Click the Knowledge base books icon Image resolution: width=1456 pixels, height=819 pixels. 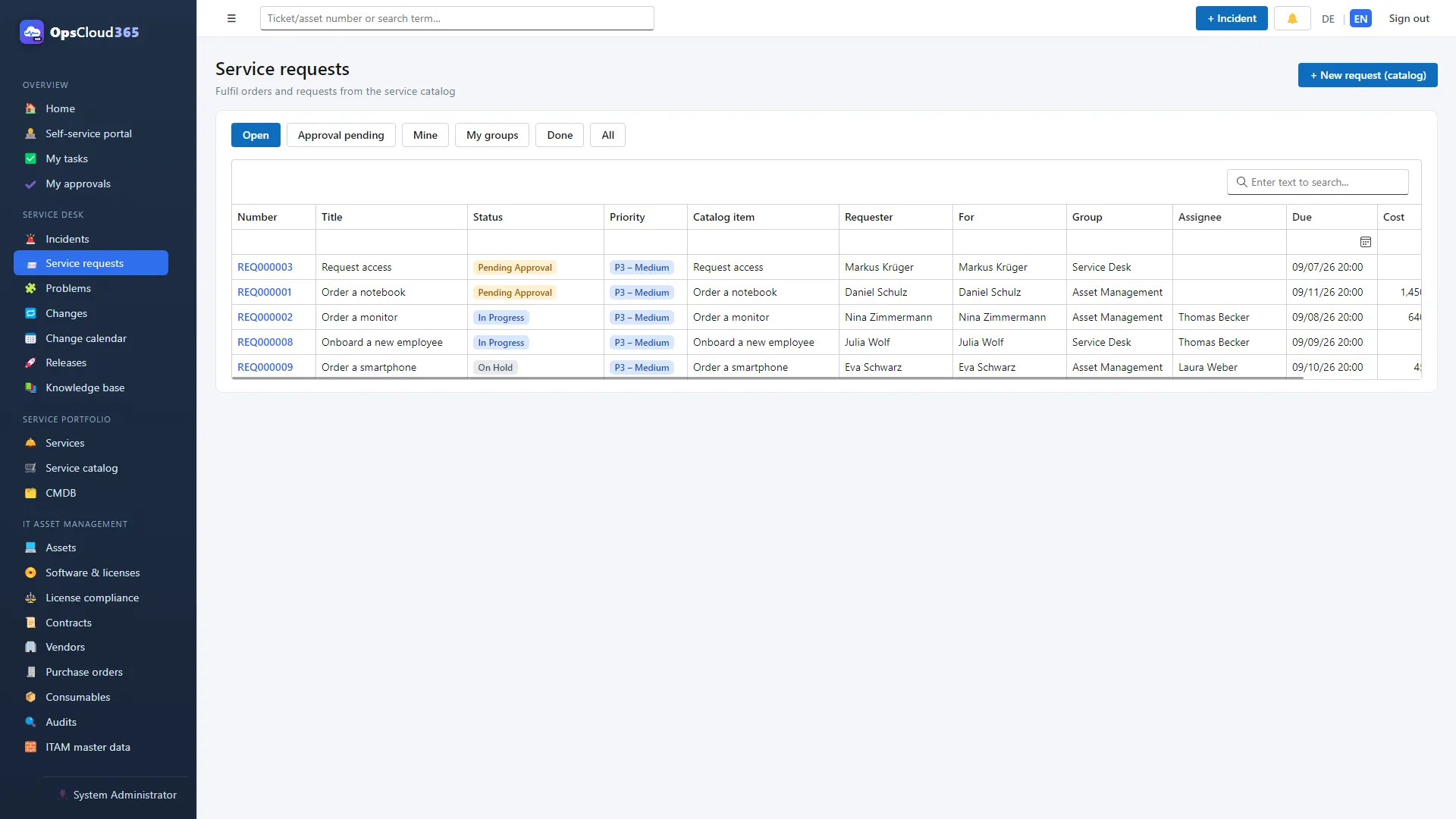30,388
